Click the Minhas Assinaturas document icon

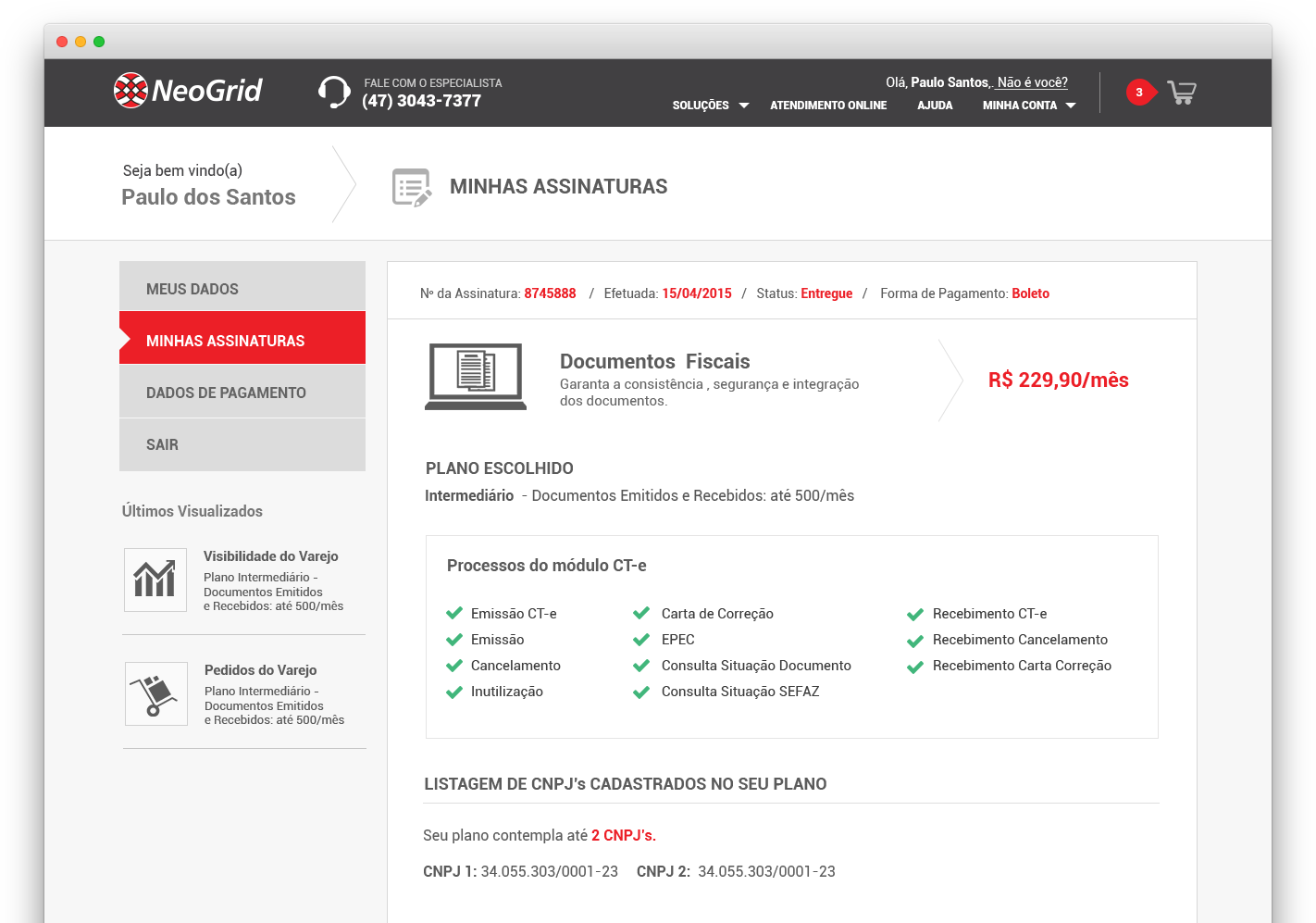[x=410, y=185]
